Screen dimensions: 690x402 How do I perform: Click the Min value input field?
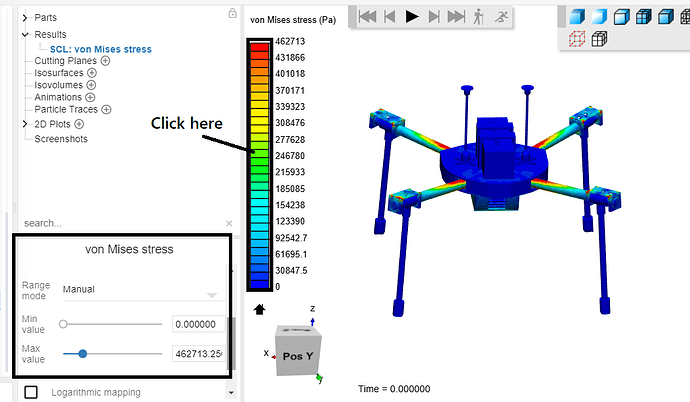click(199, 325)
